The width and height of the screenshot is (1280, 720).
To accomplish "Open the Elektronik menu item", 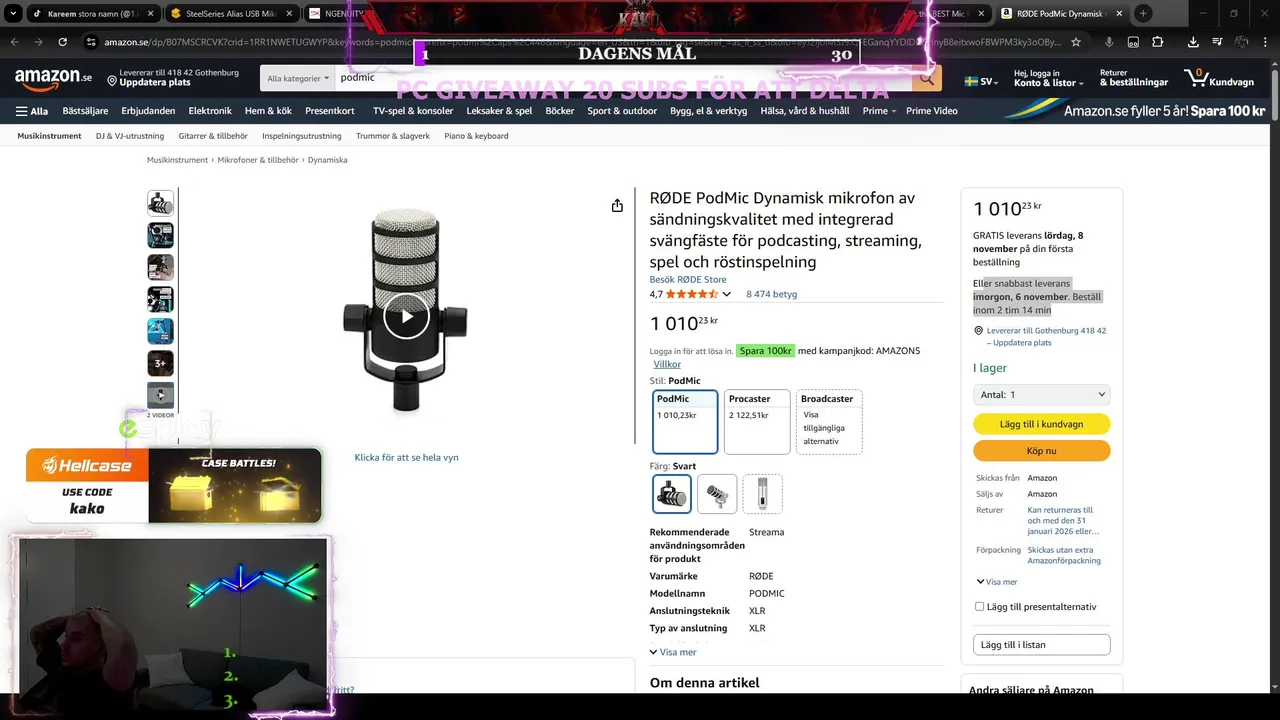I will (x=210, y=111).
